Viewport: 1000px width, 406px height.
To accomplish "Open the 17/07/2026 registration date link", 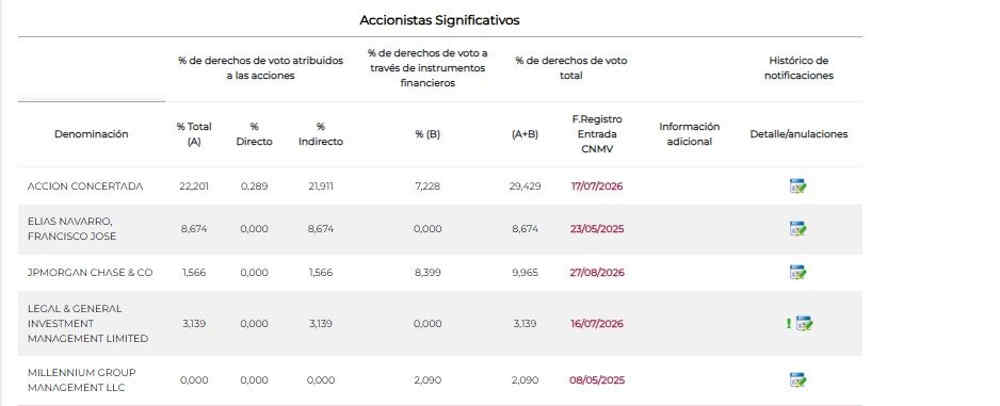I will pos(597,186).
